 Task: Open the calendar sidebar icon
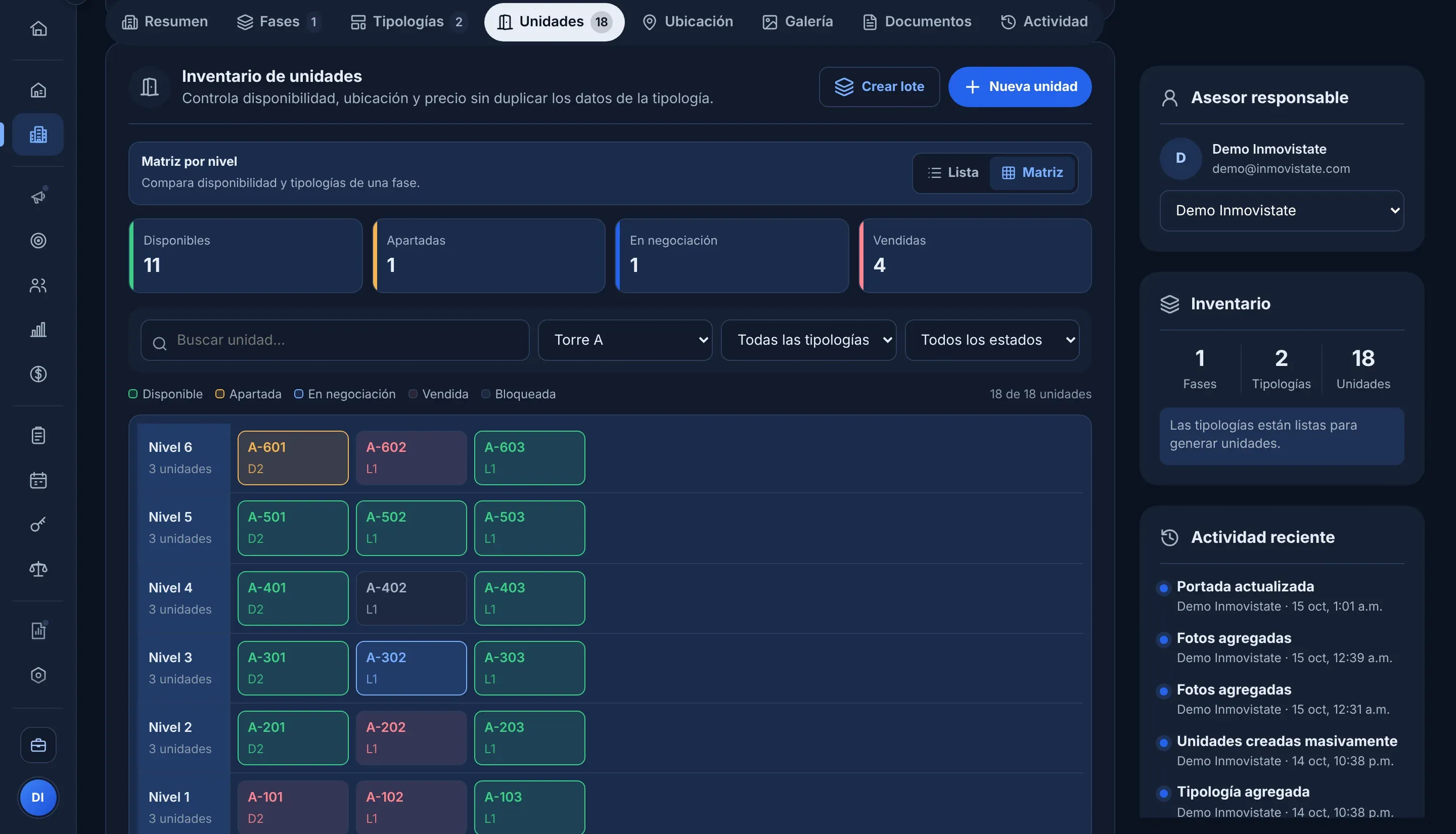coord(38,480)
